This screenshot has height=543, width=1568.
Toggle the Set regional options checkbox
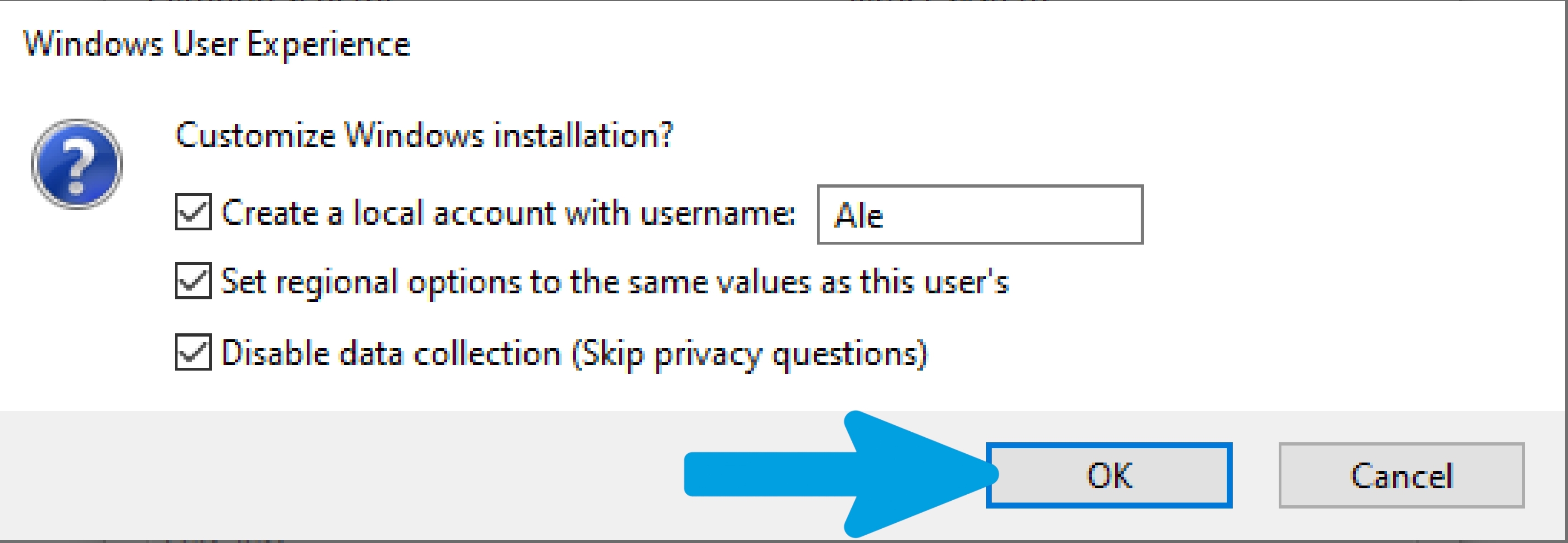point(193,280)
